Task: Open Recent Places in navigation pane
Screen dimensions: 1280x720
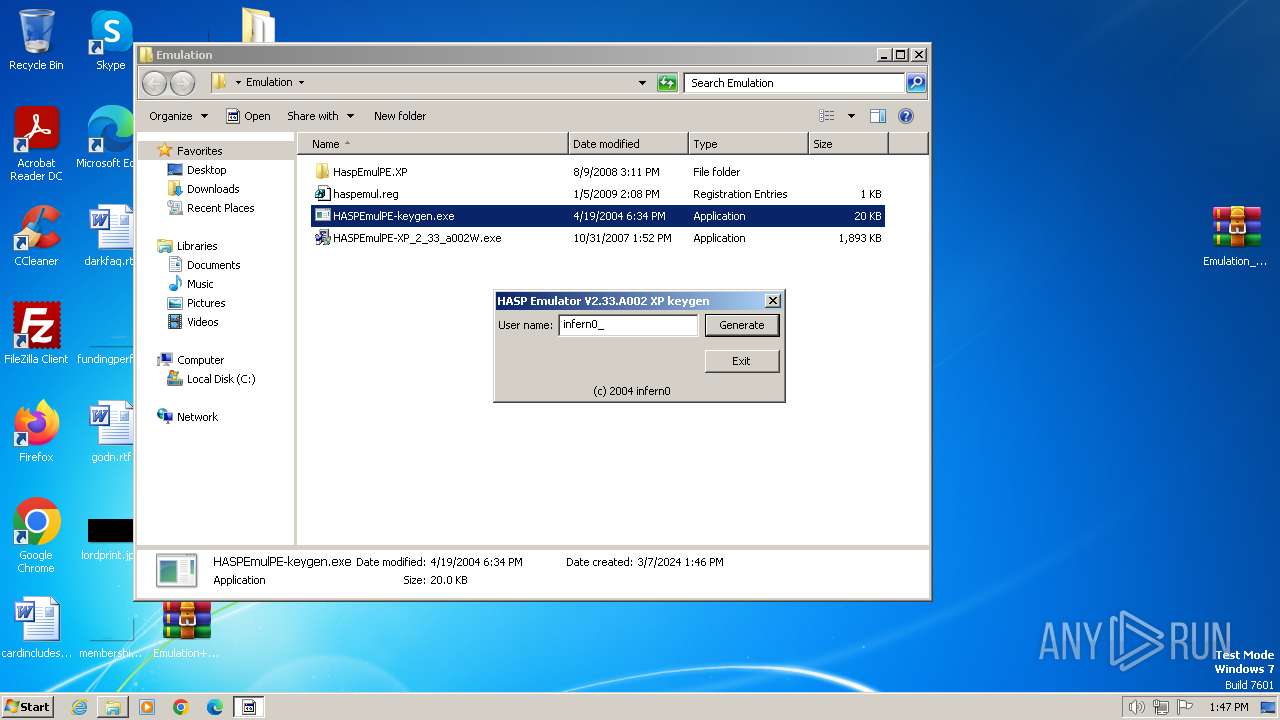Action: (x=220, y=208)
